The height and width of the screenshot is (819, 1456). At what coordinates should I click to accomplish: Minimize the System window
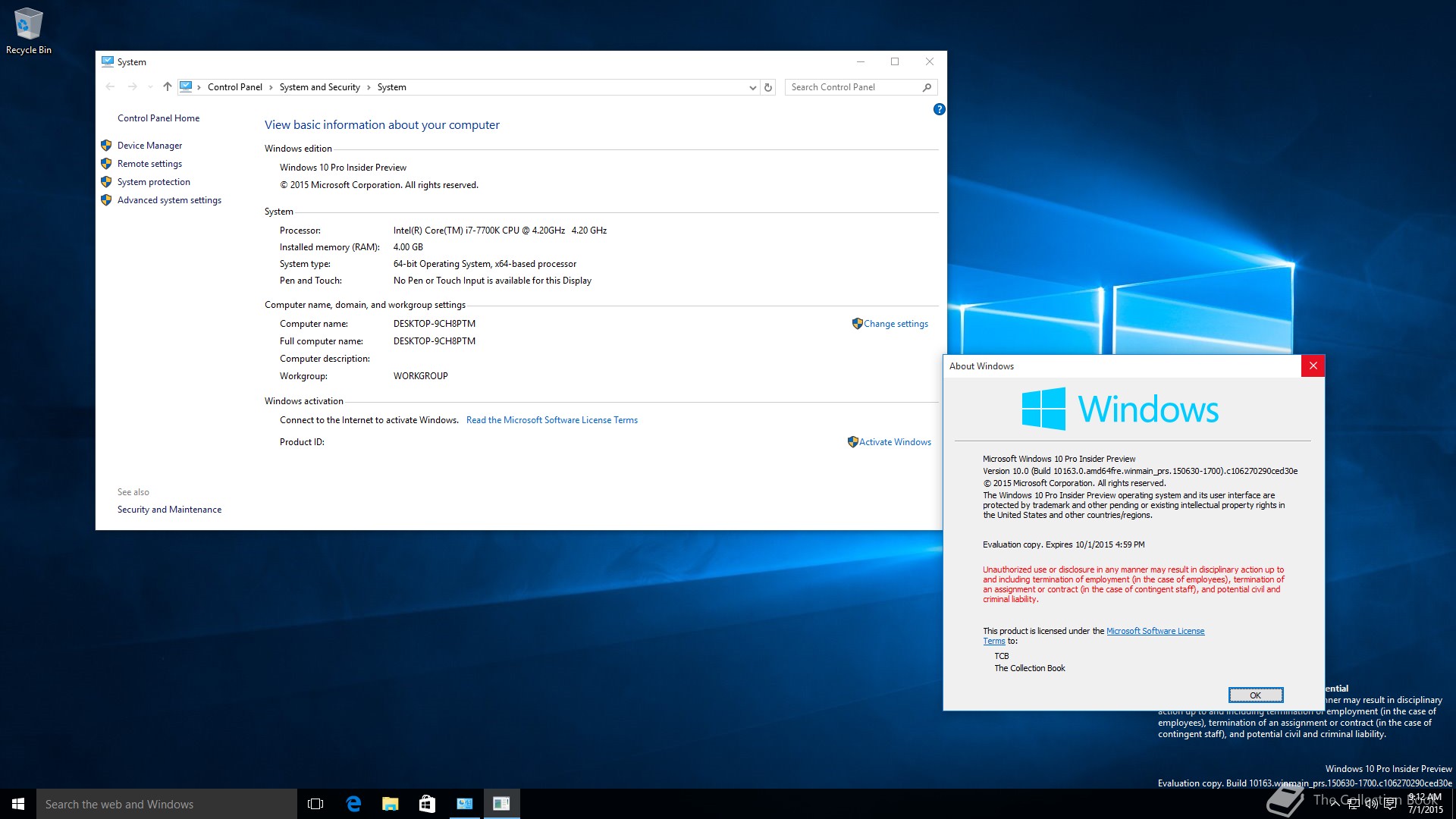click(861, 61)
